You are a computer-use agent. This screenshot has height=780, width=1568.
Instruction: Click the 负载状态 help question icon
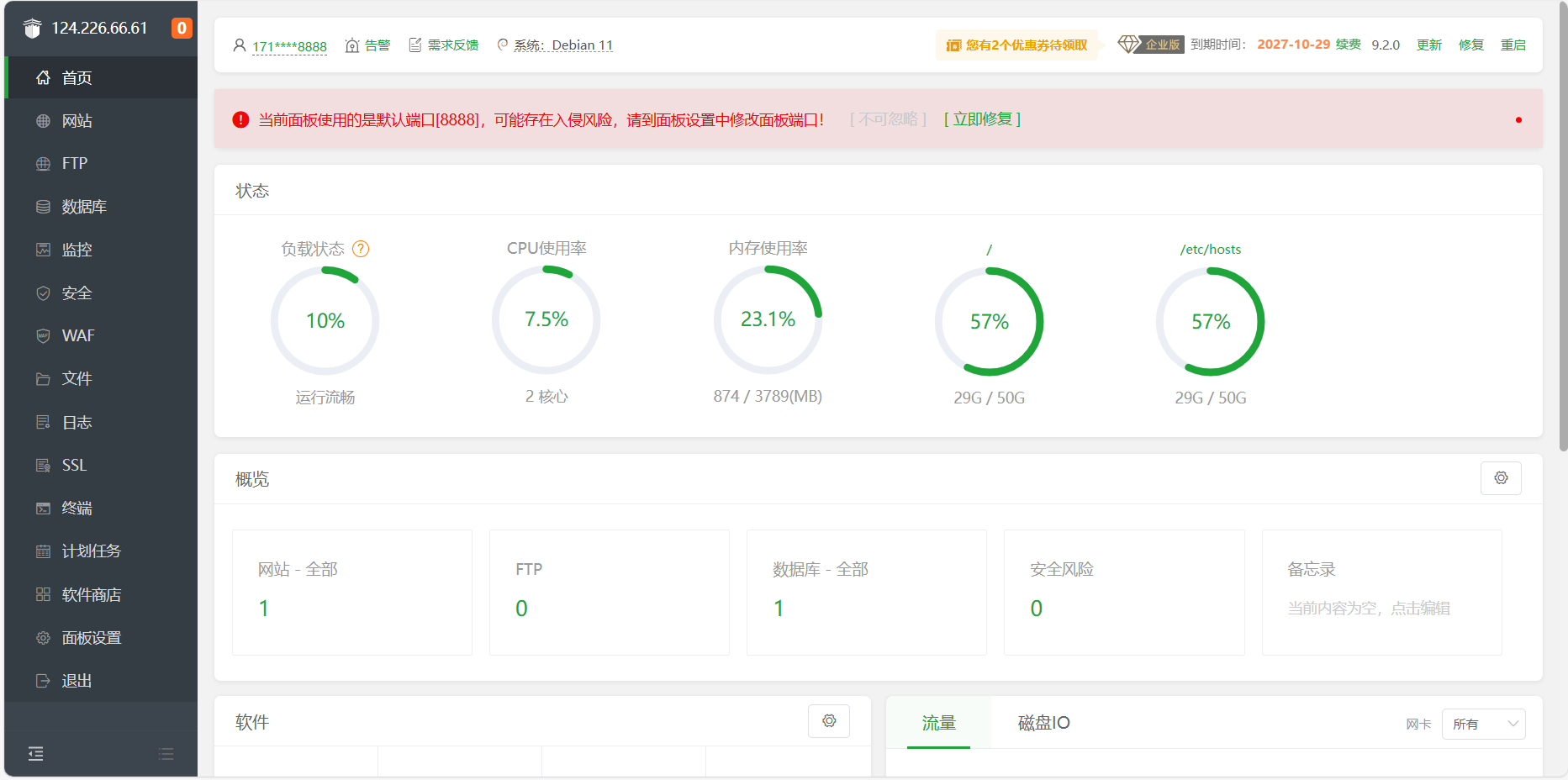[x=362, y=249]
